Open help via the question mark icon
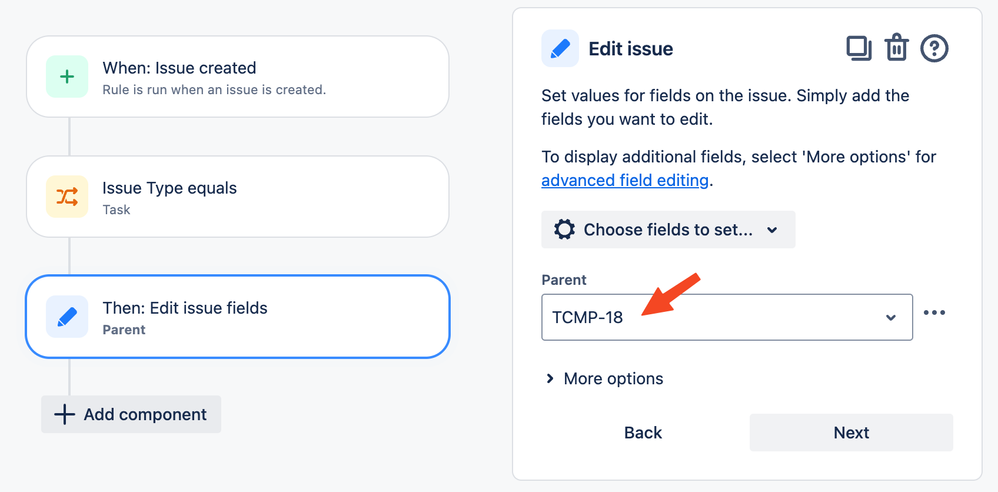 (x=934, y=48)
